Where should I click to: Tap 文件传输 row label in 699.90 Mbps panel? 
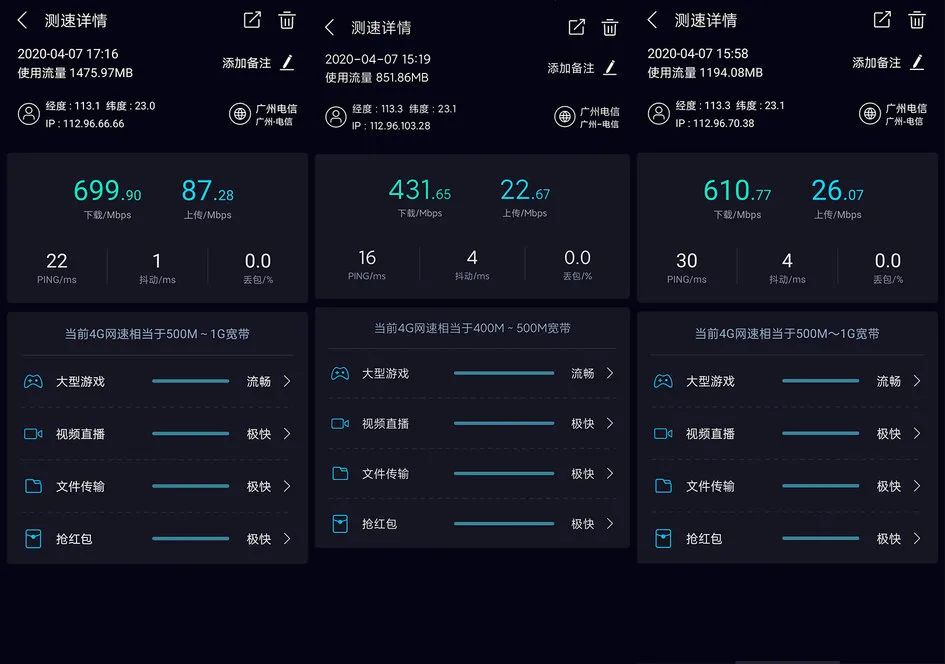[x=80, y=486]
